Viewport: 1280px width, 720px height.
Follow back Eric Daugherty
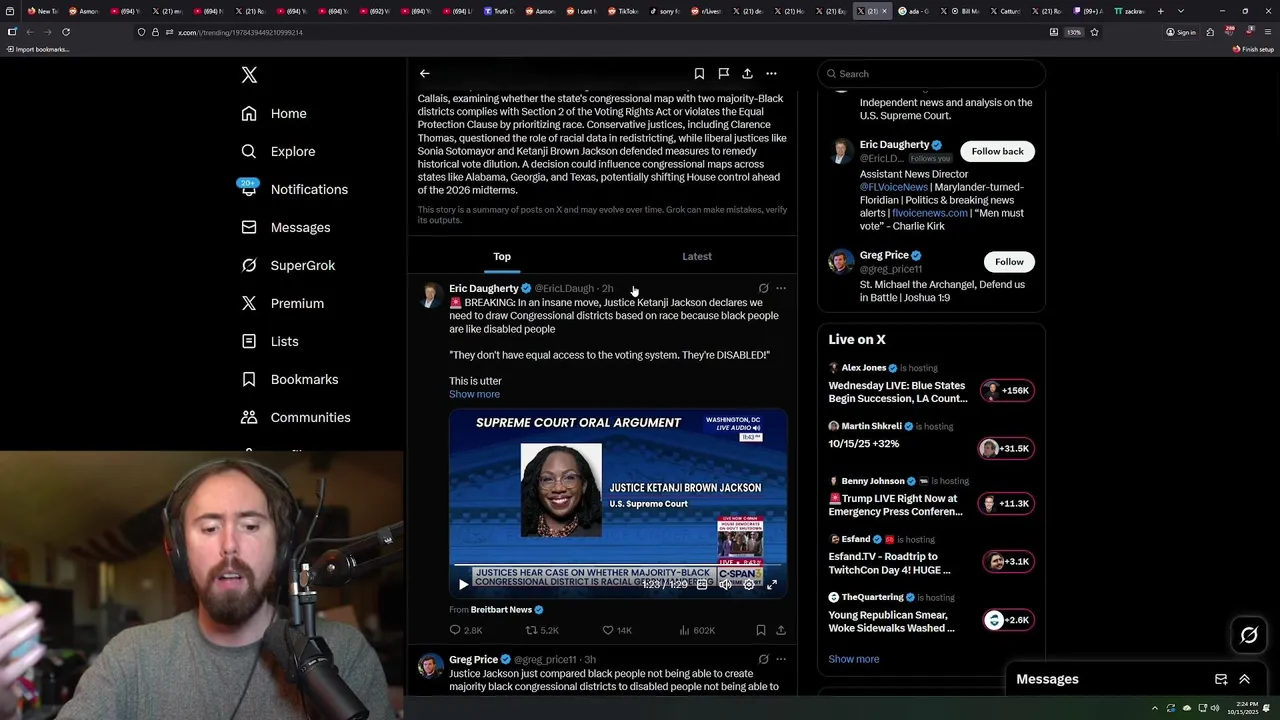[x=998, y=151]
